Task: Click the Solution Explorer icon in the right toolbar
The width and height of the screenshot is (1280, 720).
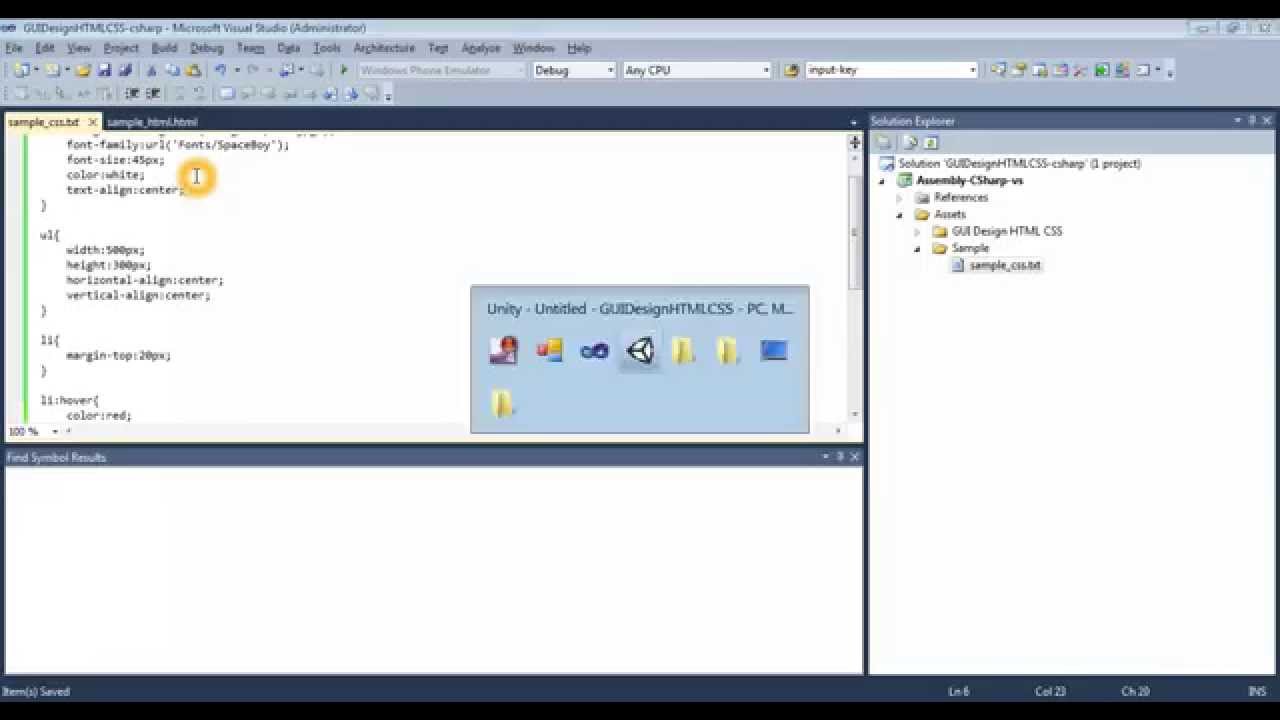Action: tap(998, 70)
